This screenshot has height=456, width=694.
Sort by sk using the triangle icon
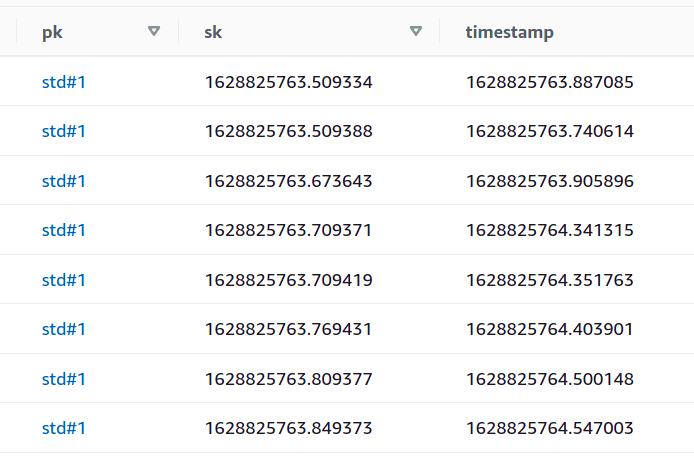point(416,32)
